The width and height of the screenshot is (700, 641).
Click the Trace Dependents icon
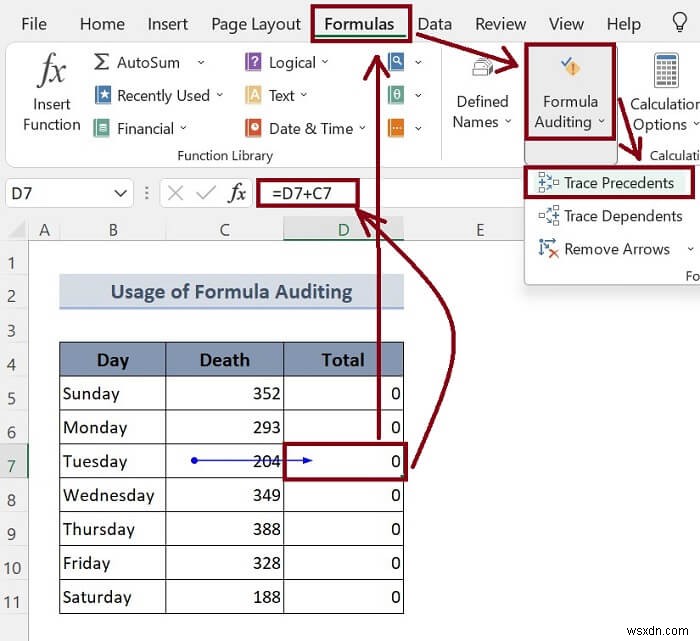point(548,216)
